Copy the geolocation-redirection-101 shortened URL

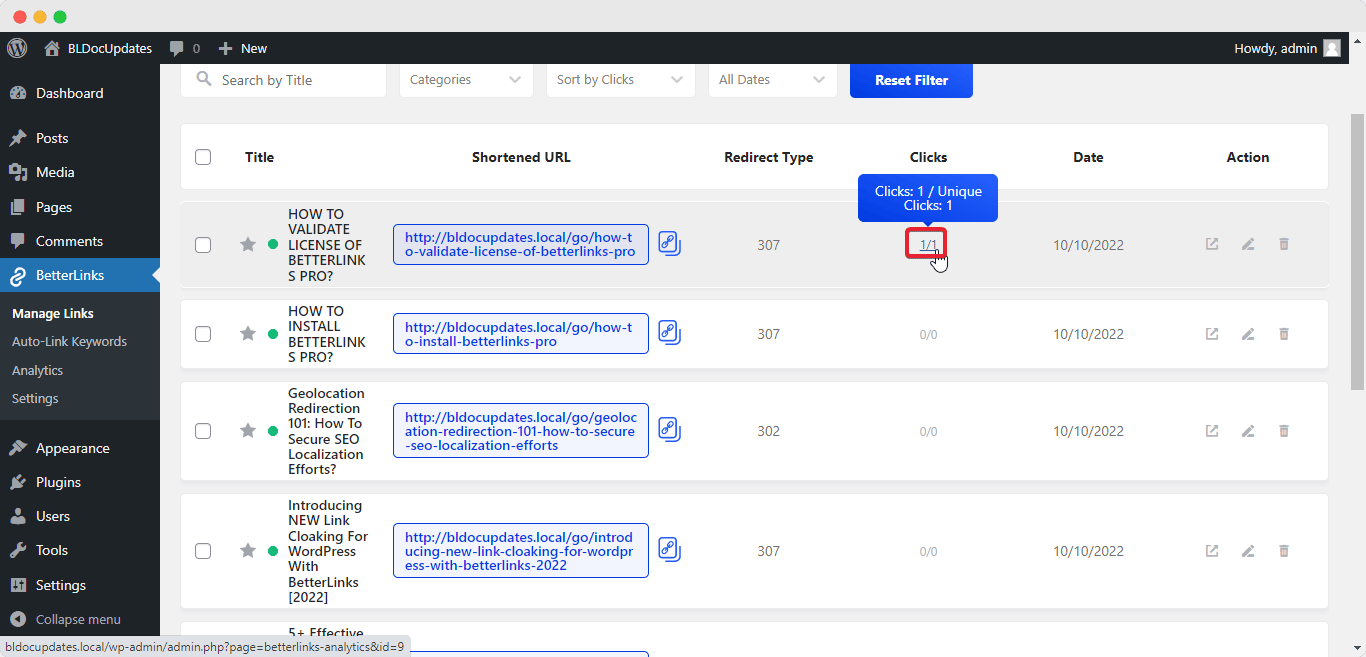pyautogui.click(x=669, y=430)
